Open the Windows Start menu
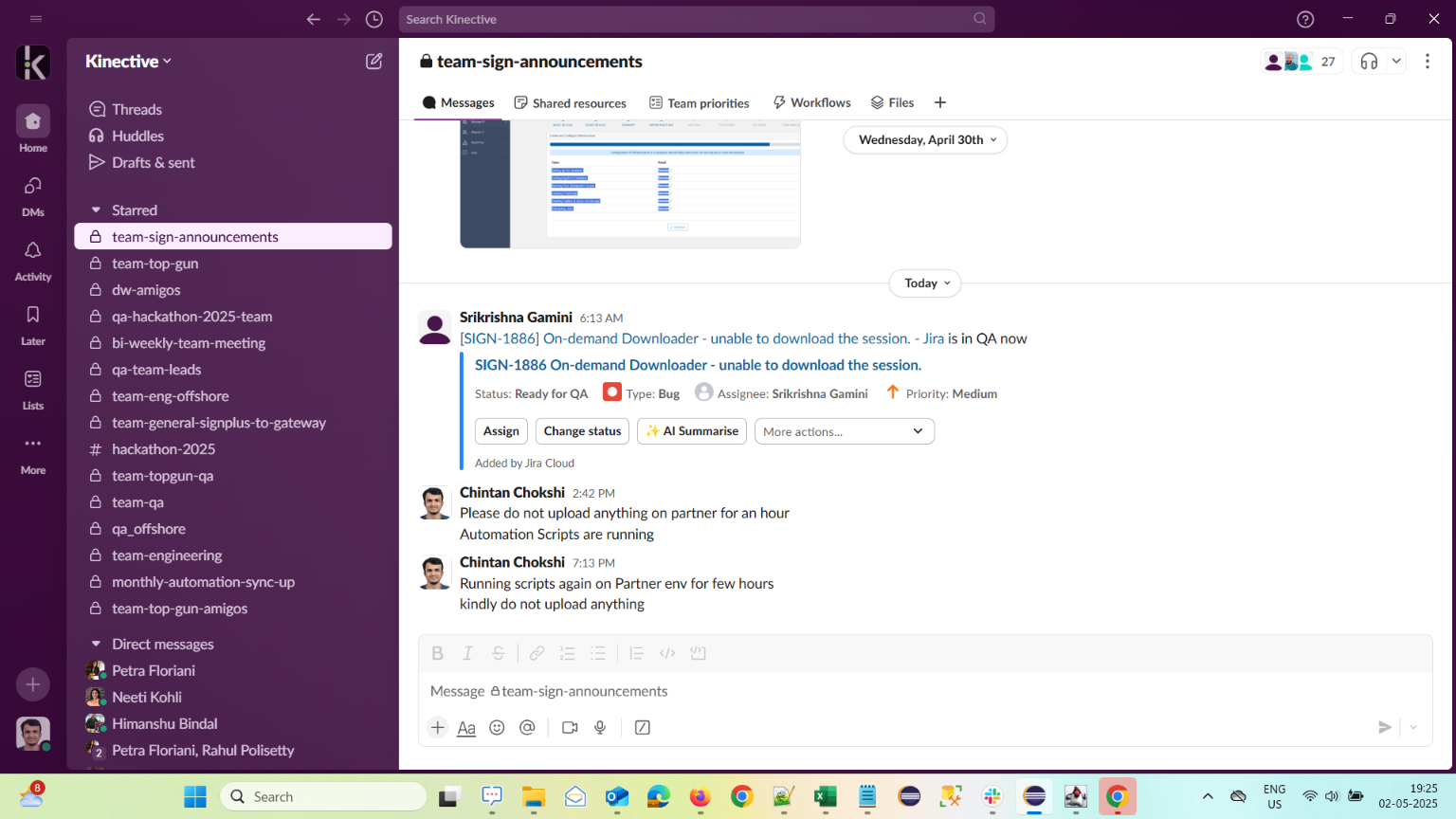1456x819 pixels. click(x=195, y=797)
